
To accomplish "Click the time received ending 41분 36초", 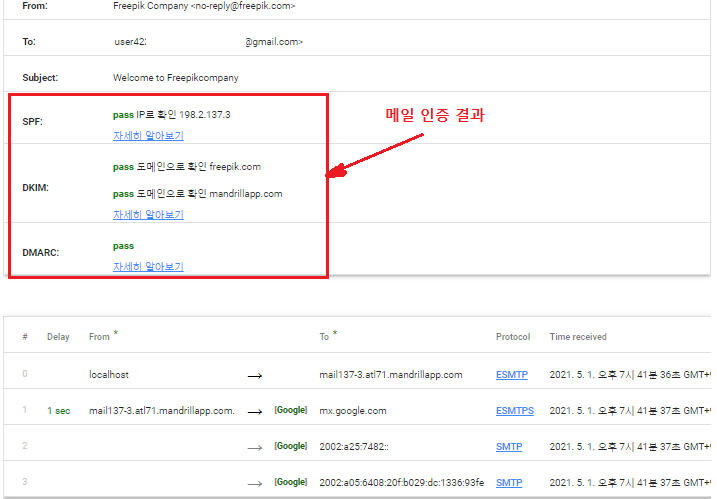I will pos(630,375).
